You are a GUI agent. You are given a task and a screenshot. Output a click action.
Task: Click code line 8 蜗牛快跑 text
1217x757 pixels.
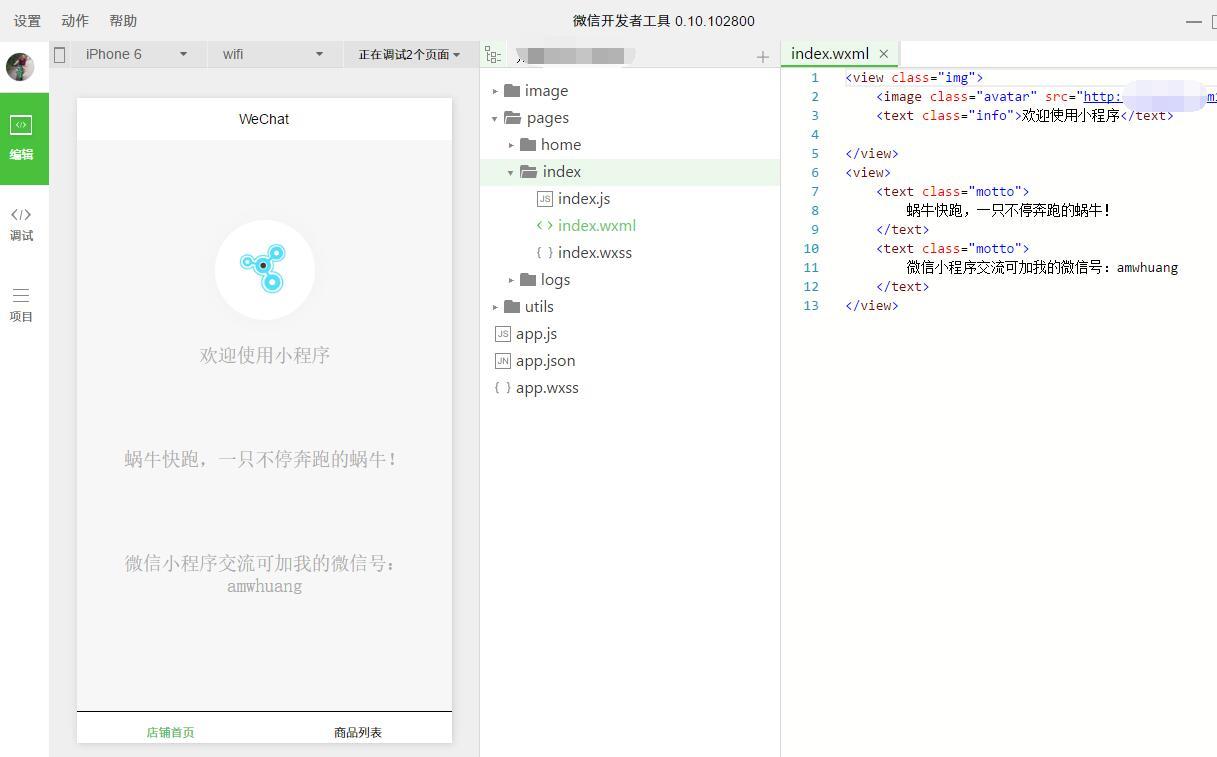[x=1009, y=211]
